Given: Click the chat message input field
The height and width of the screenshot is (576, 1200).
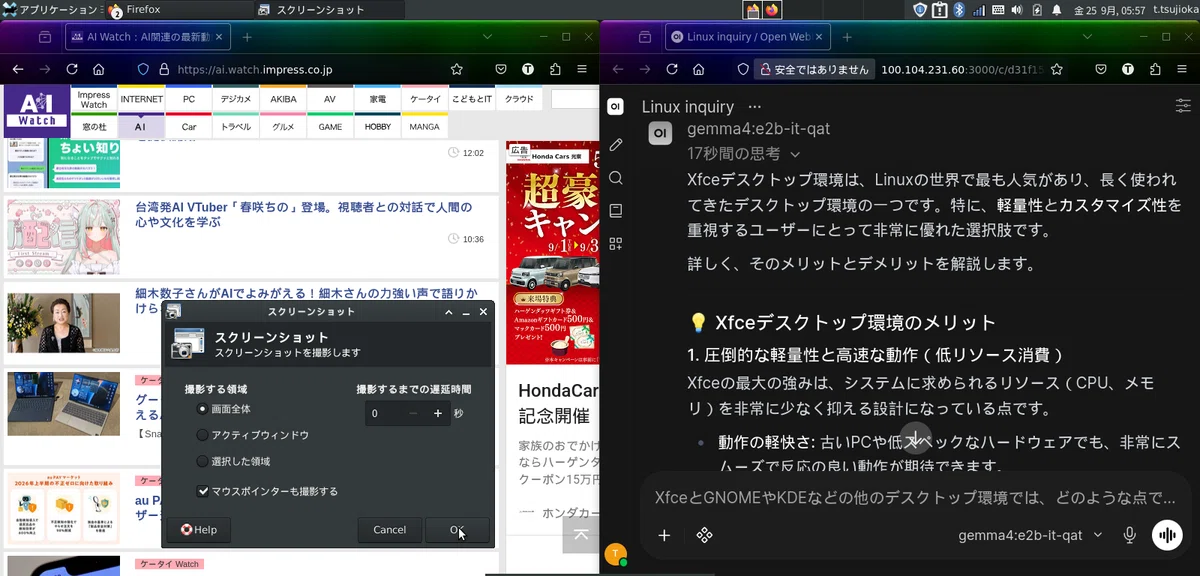Looking at the screenshot, I should (x=914, y=498).
